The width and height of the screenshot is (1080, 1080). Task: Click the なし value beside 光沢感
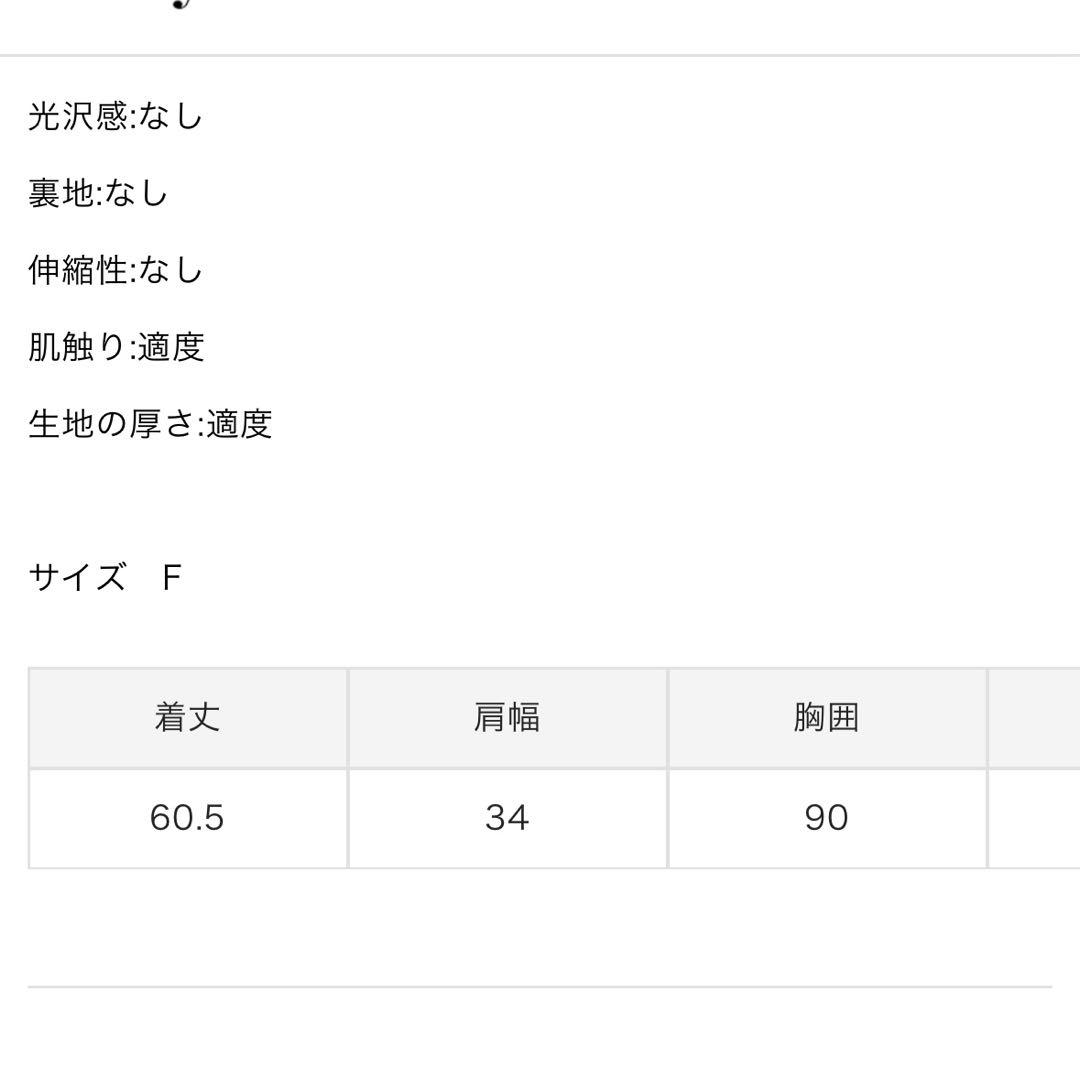(170, 117)
